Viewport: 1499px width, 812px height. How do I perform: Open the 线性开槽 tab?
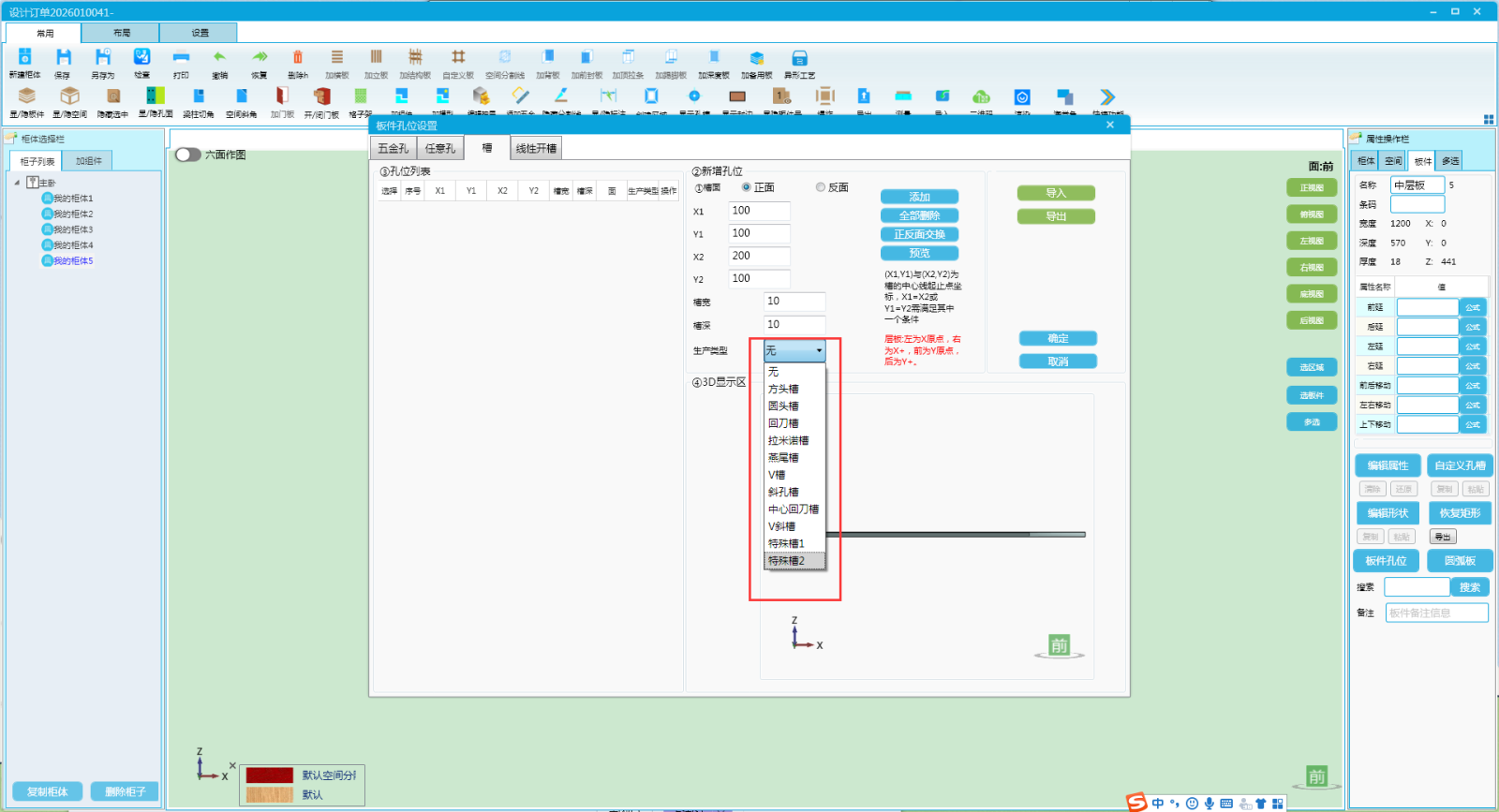(x=536, y=148)
